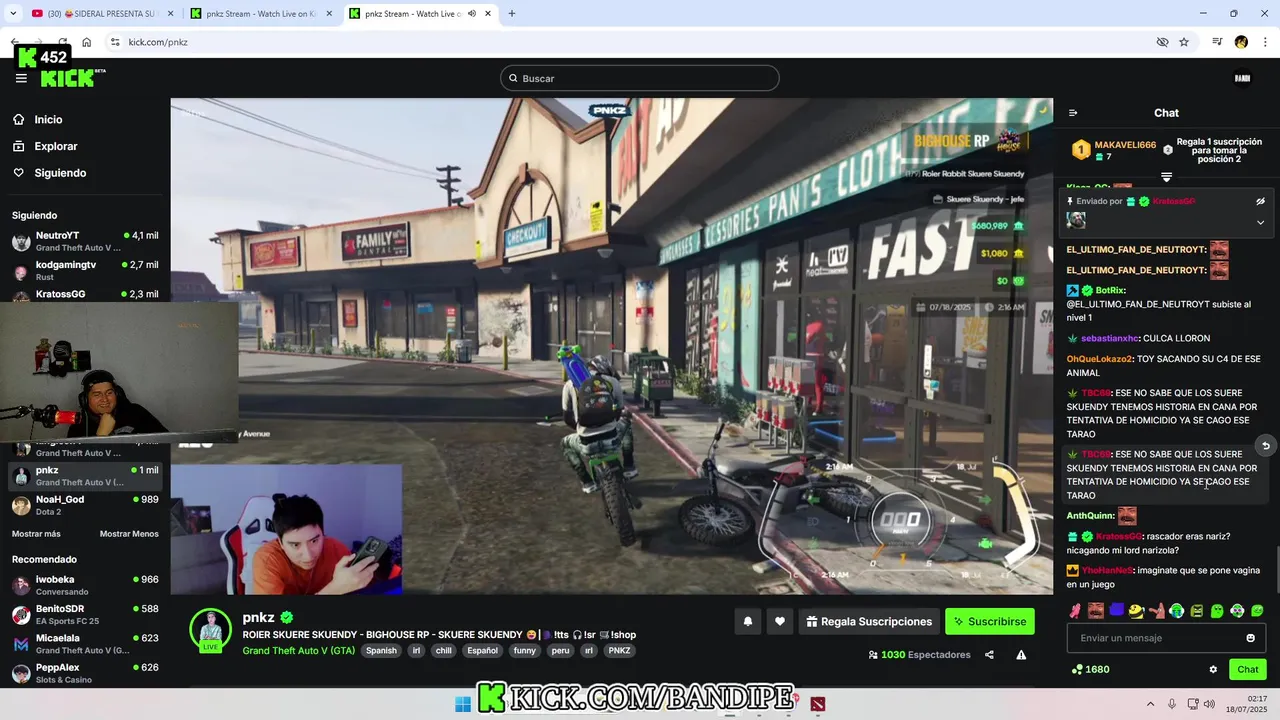Image resolution: width=1280 pixels, height=720 pixels.
Task: Select the peru tag
Action: (560, 651)
